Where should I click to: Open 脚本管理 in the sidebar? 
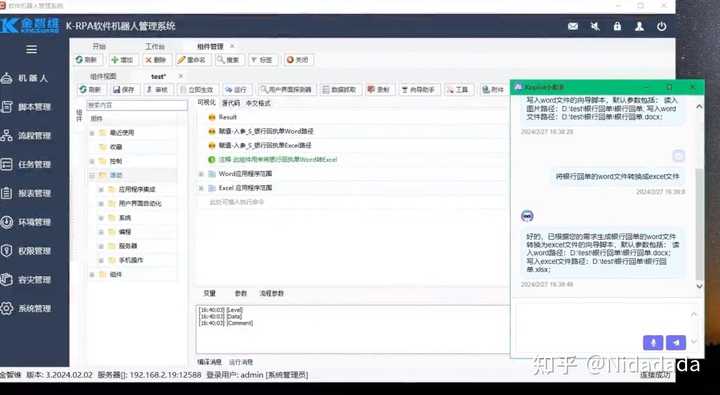tap(26, 107)
